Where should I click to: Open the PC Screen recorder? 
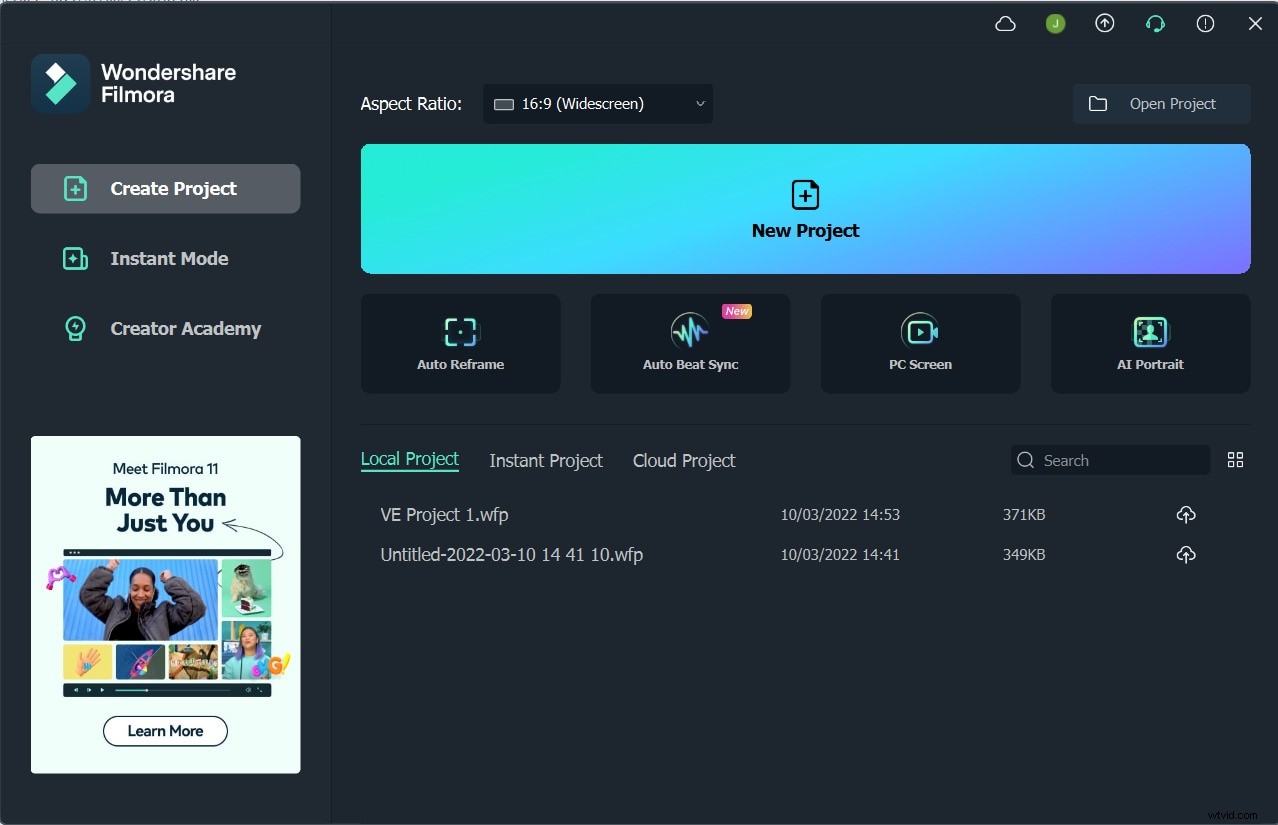pyautogui.click(x=921, y=344)
